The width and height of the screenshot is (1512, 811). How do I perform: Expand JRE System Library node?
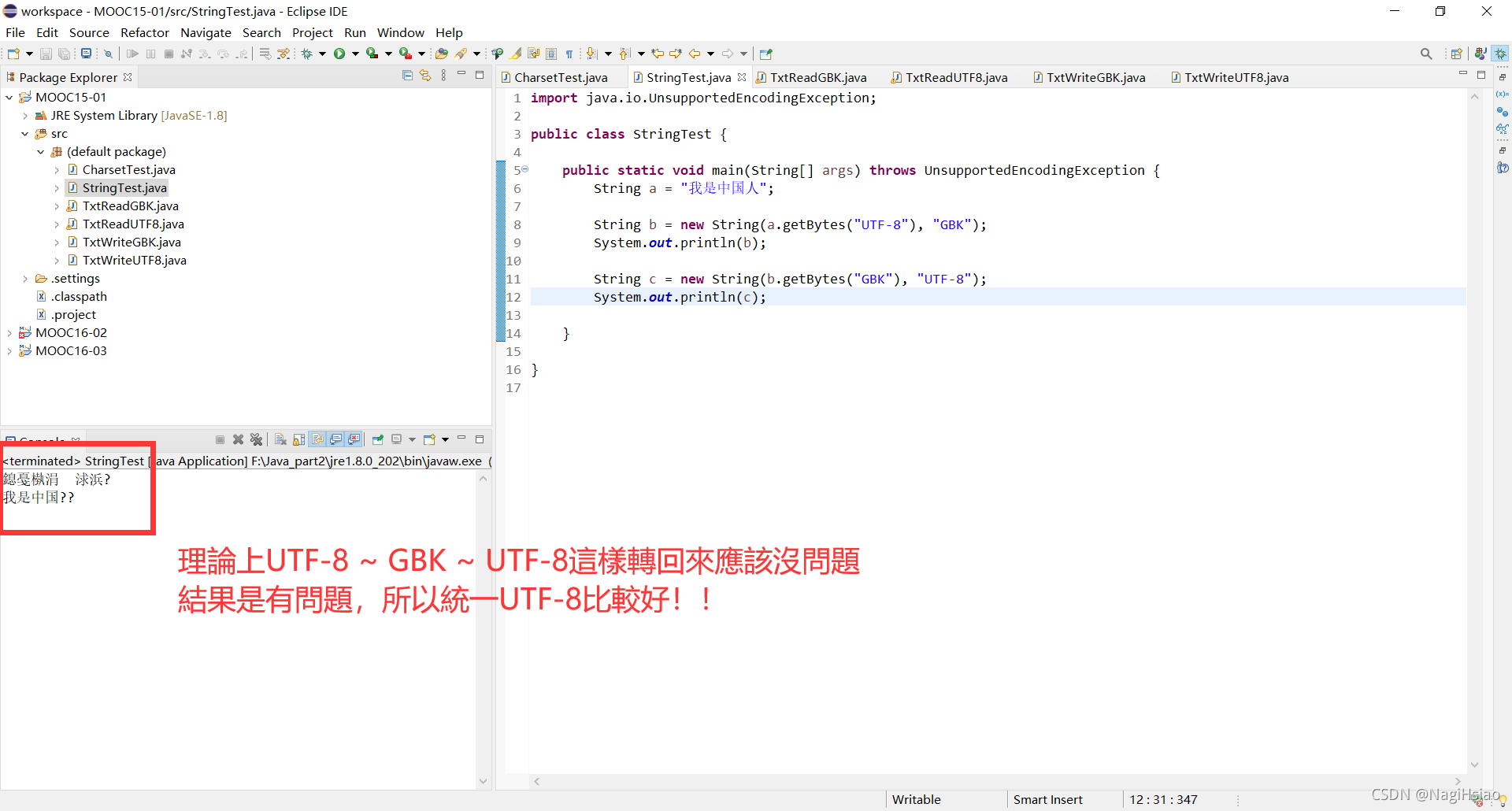[25, 116]
